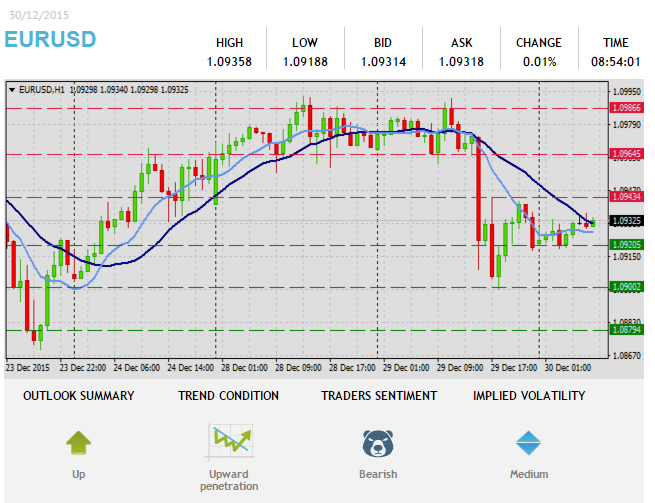
Task: Click the 24 Dec 14:00 time axis label
Action: 190,368
